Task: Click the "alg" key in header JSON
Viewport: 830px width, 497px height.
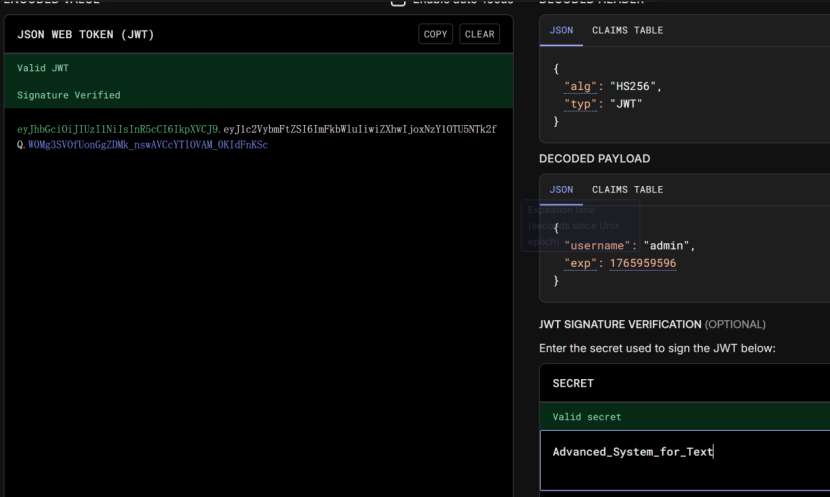Action: click(x=578, y=86)
